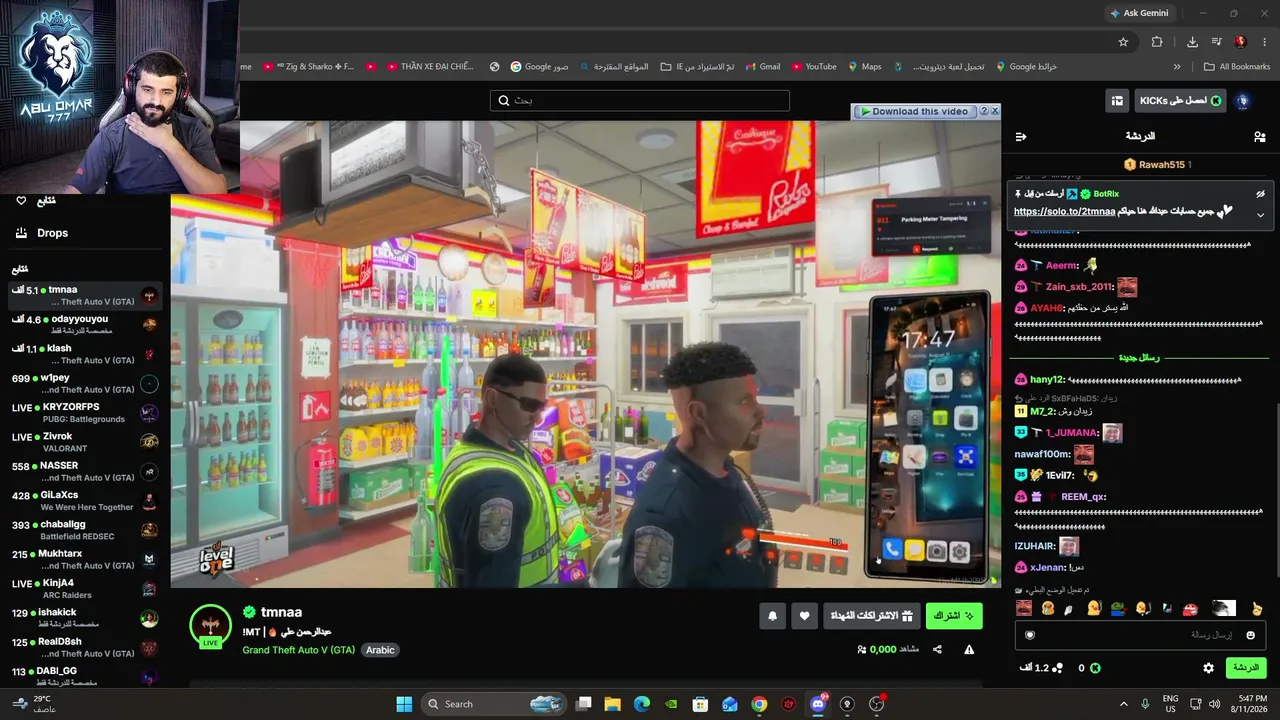The width and height of the screenshot is (1280, 720).
Task: Open KRYZORFPS channel from sidebar
Action: click(x=85, y=413)
